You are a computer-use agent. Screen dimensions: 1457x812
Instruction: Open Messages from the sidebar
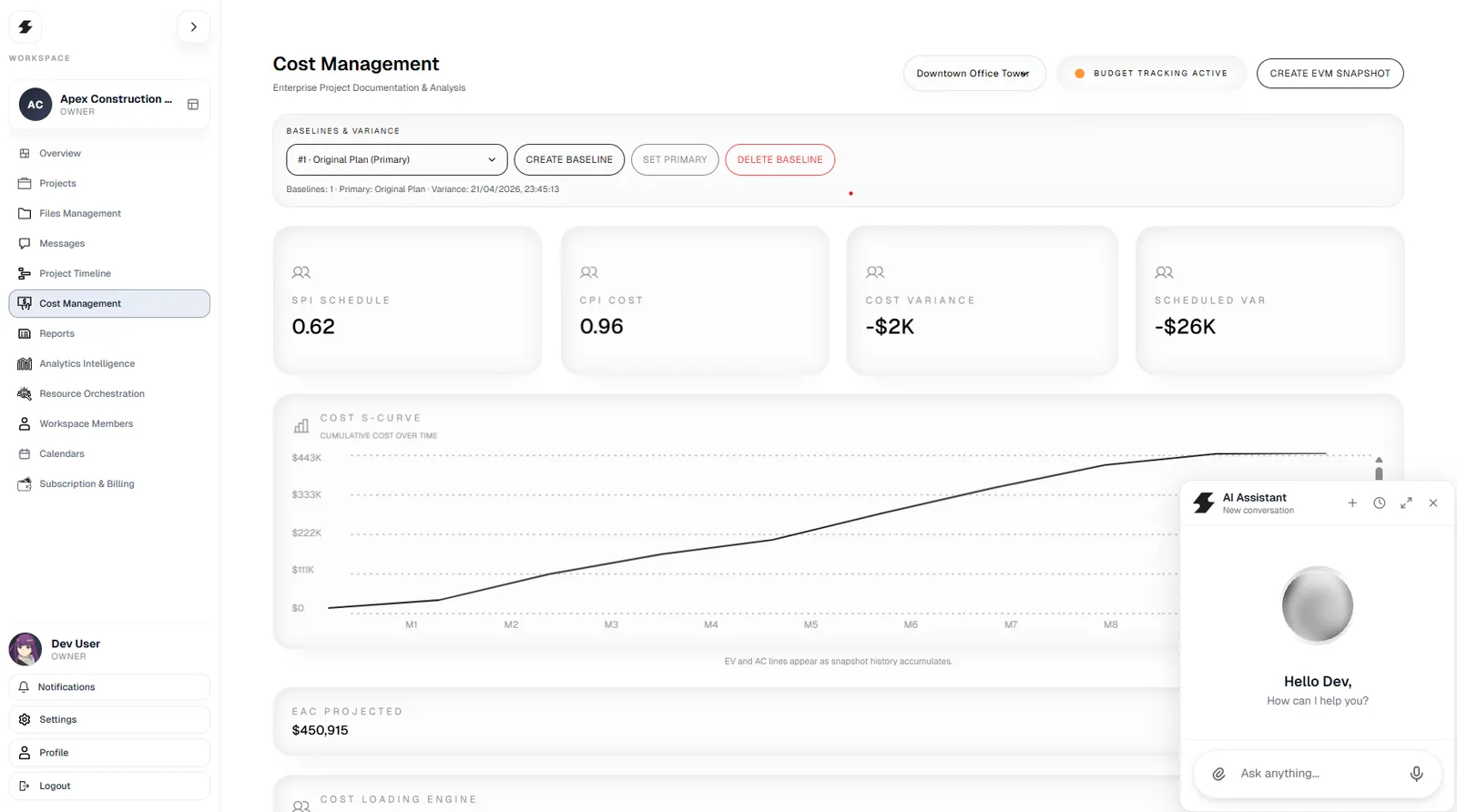pyautogui.click(x=109, y=243)
